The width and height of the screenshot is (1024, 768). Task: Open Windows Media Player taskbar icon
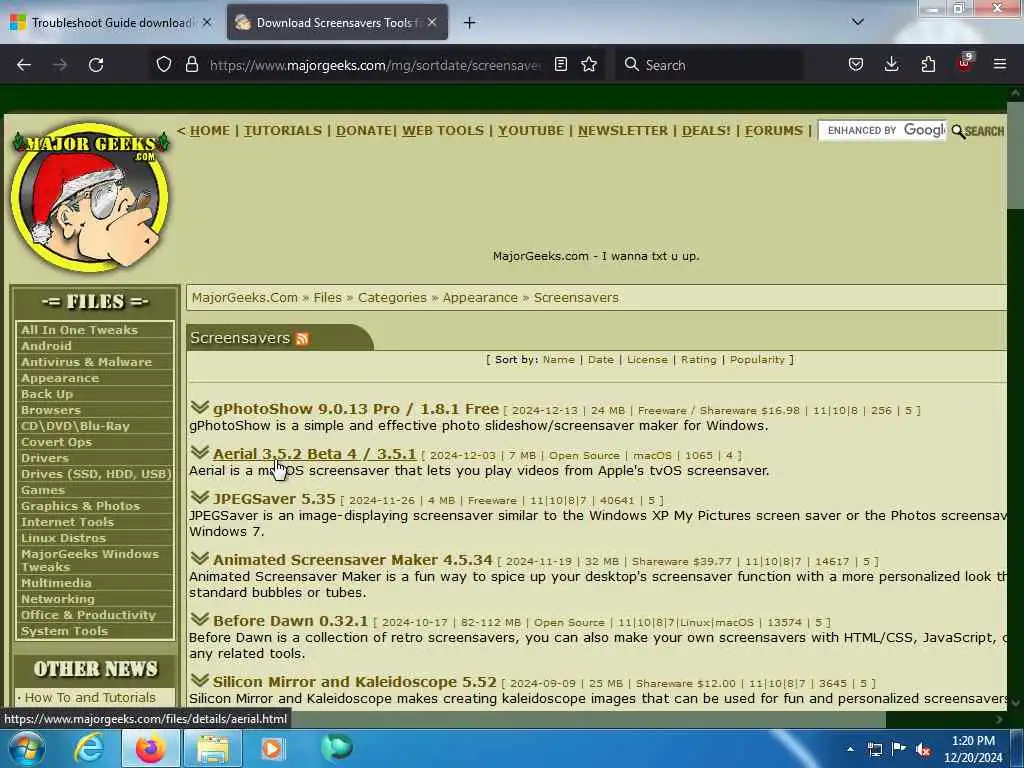pyautogui.click(x=272, y=748)
